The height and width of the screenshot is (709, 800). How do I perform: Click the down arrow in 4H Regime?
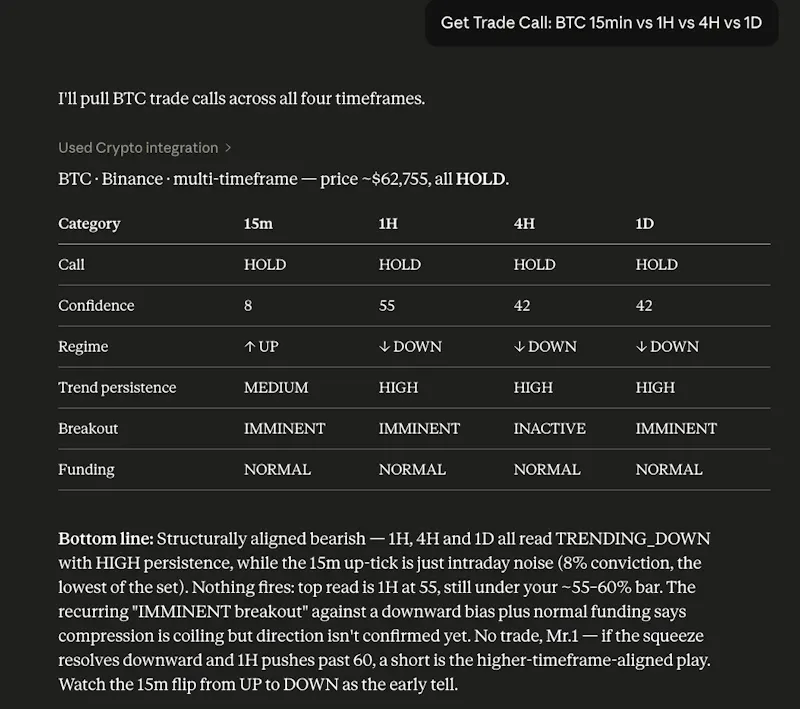click(x=519, y=347)
